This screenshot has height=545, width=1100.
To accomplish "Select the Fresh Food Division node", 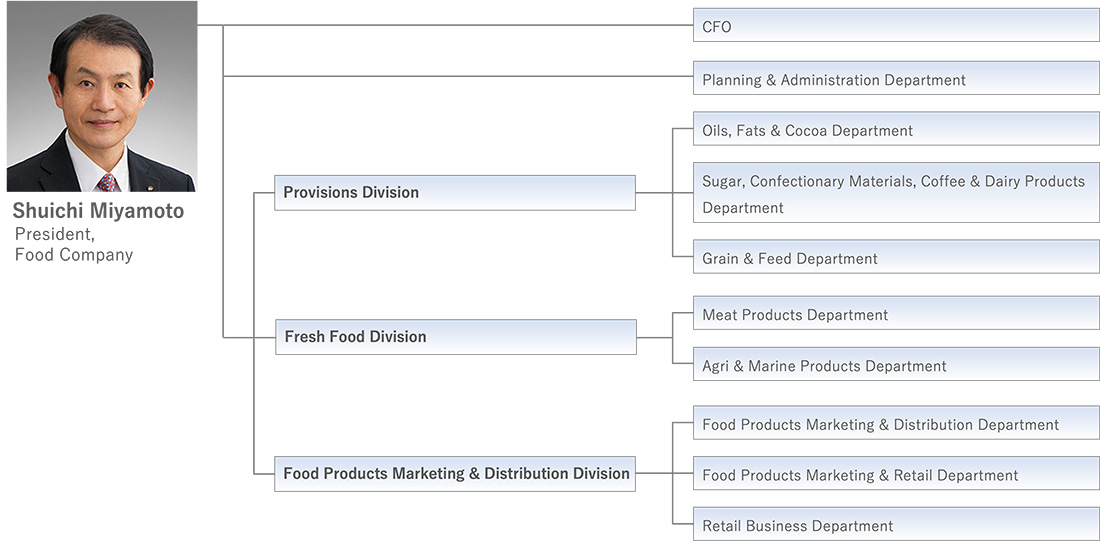I will point(455,337).
